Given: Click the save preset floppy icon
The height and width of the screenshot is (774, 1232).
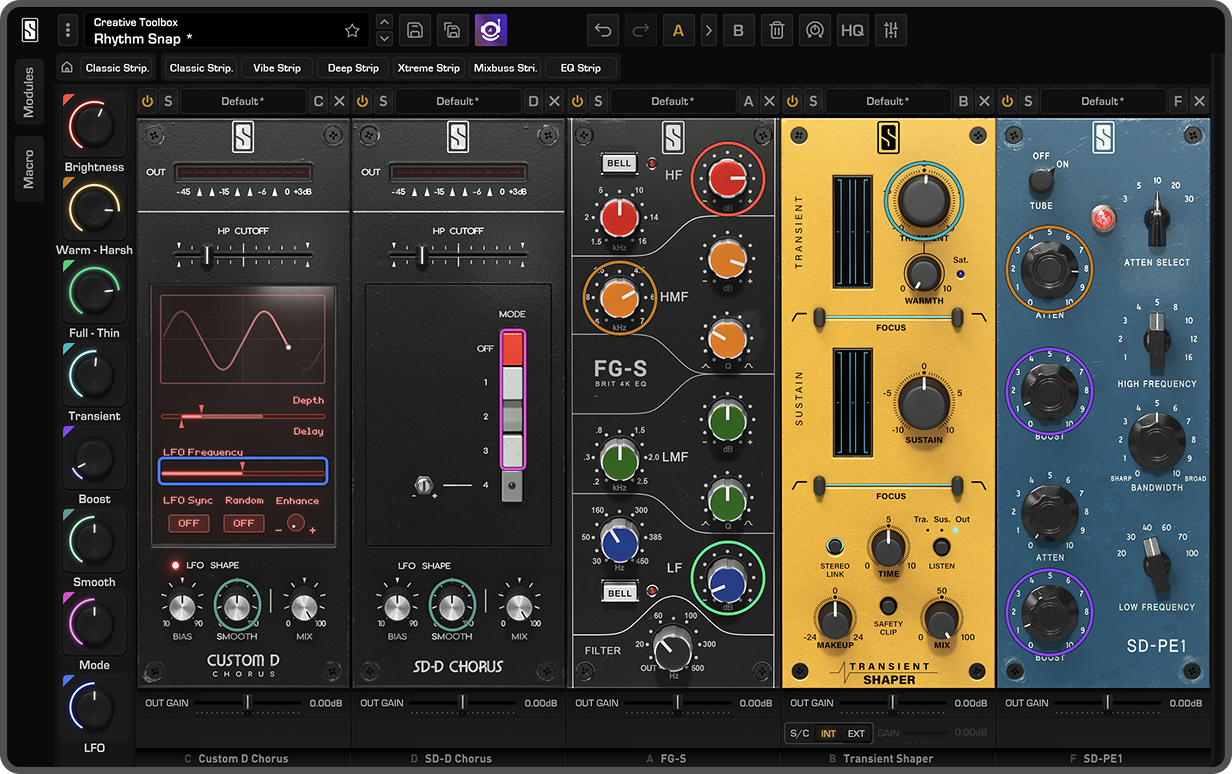Looking at the screenshot, I should click(x=415, y=31).
